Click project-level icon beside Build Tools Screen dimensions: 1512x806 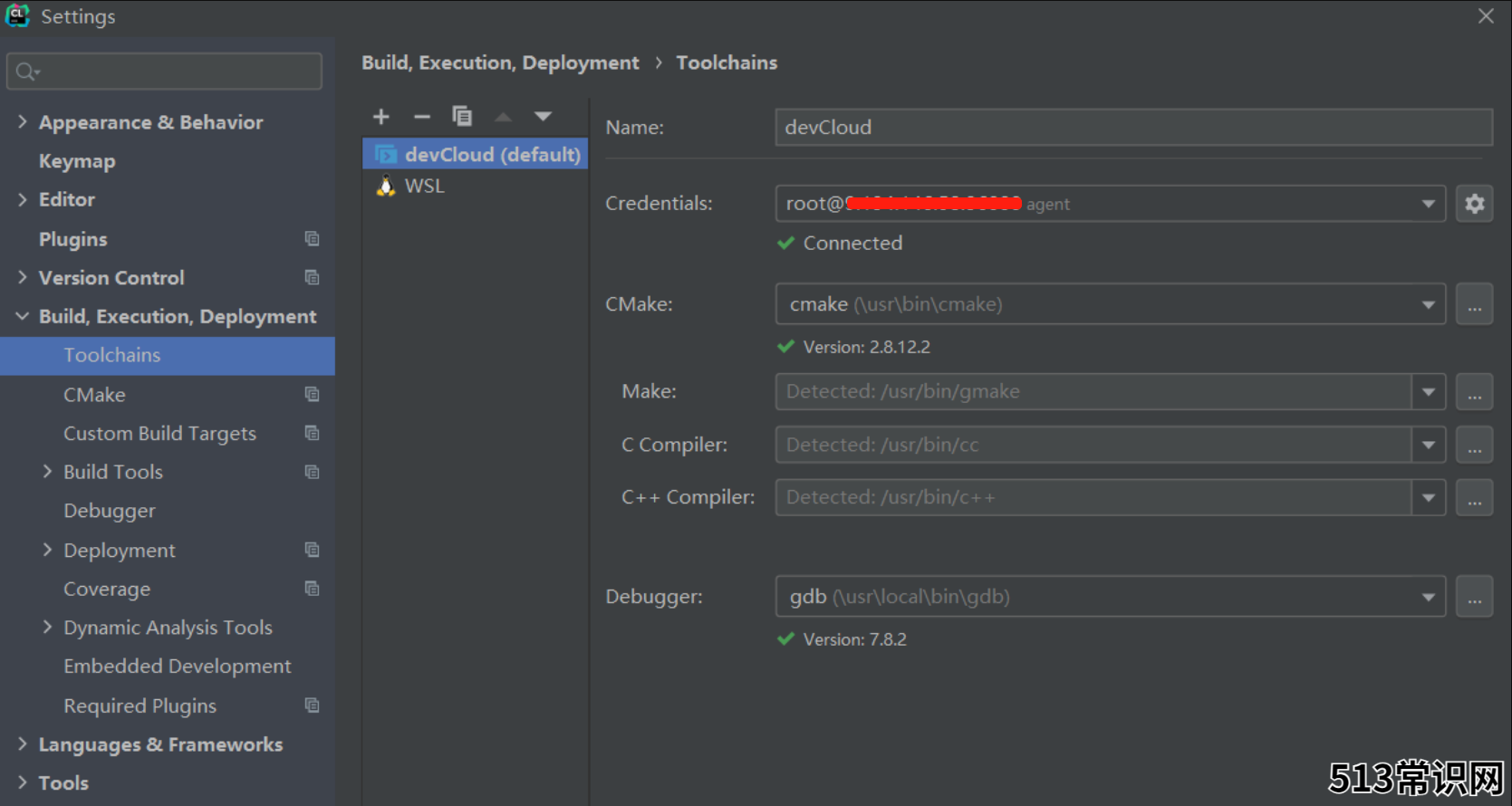313,472
